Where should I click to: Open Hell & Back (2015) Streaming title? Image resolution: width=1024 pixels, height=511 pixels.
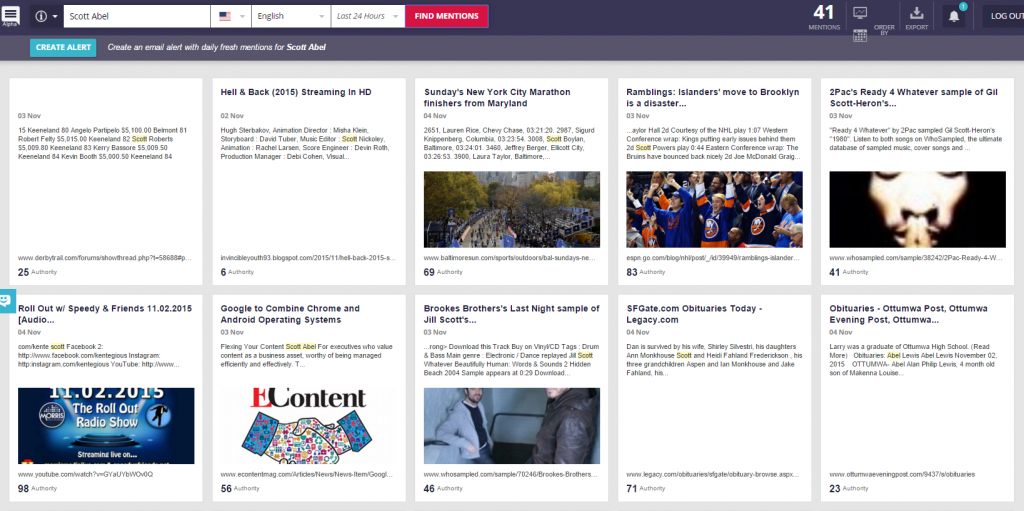(296, 92)
